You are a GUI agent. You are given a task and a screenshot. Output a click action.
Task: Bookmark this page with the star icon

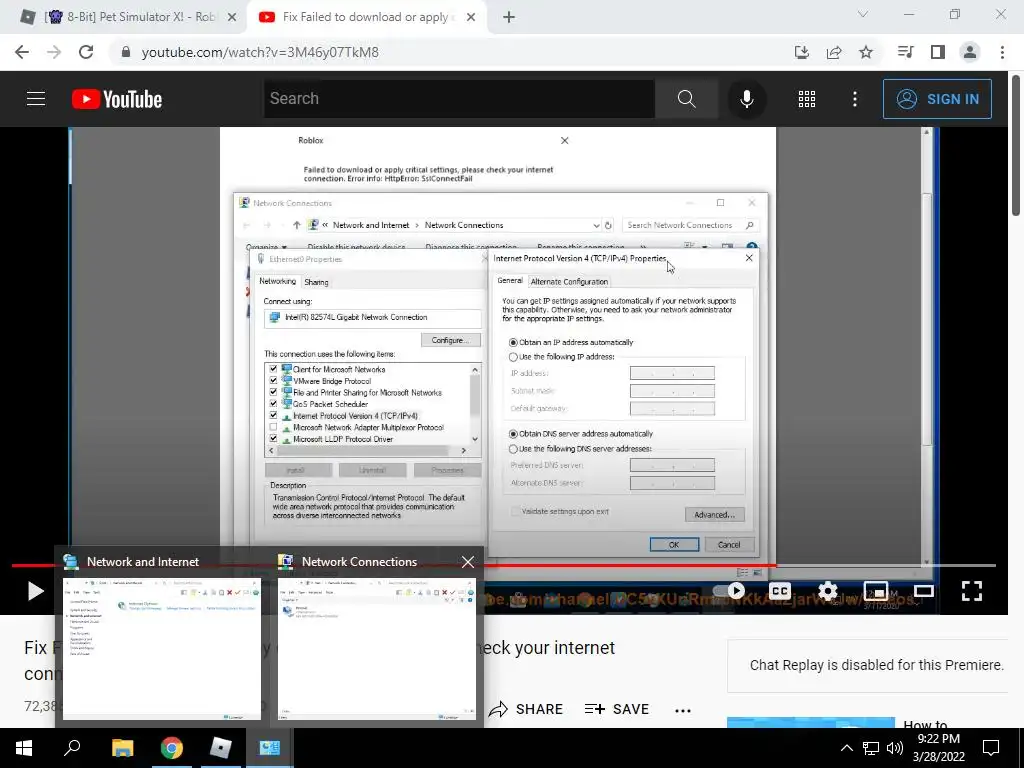866,52
